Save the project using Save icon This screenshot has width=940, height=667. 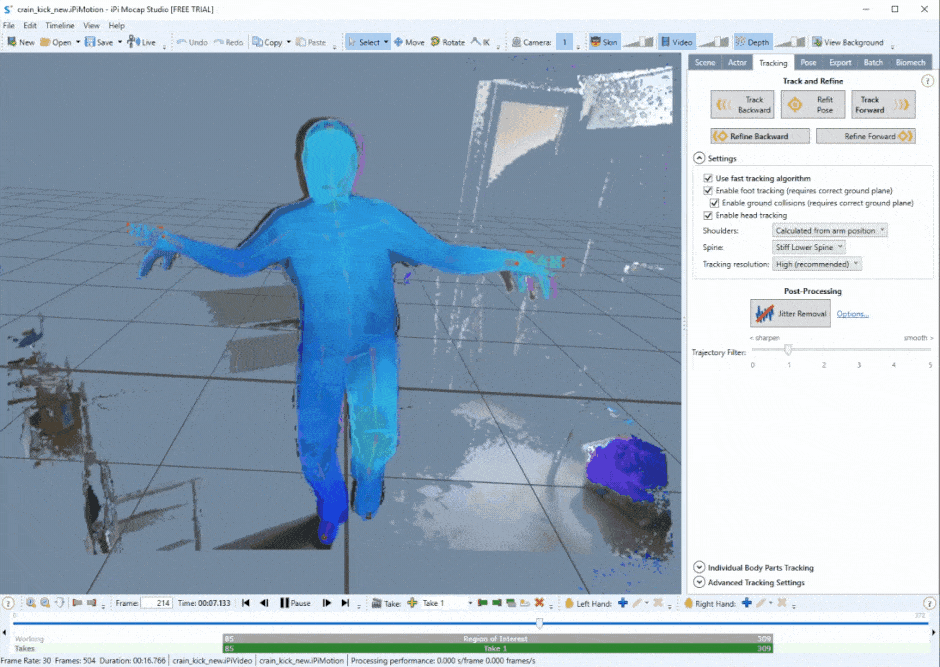(x=90, y=42)
